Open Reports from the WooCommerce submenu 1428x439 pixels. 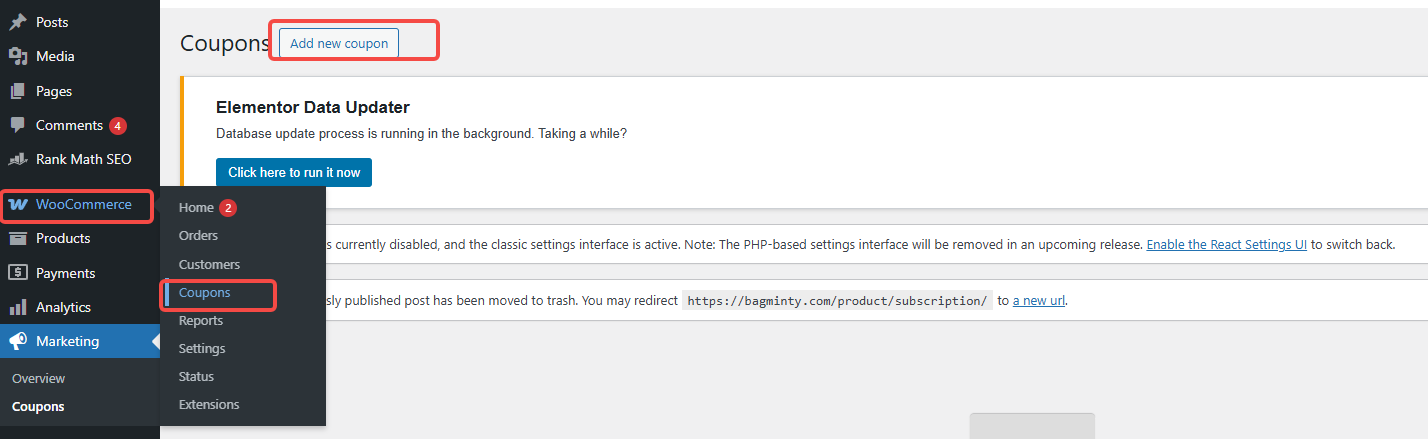coord(200,321)
